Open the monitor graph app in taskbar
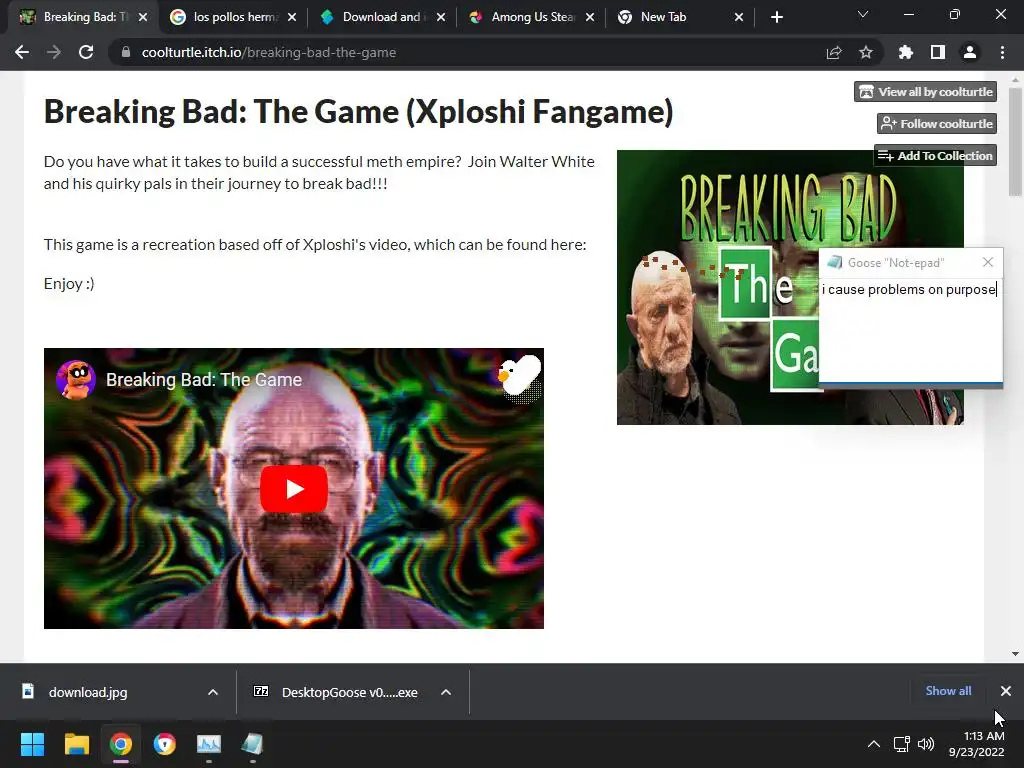The height and width of the screenshot is (768, 1024). point(209,744)
